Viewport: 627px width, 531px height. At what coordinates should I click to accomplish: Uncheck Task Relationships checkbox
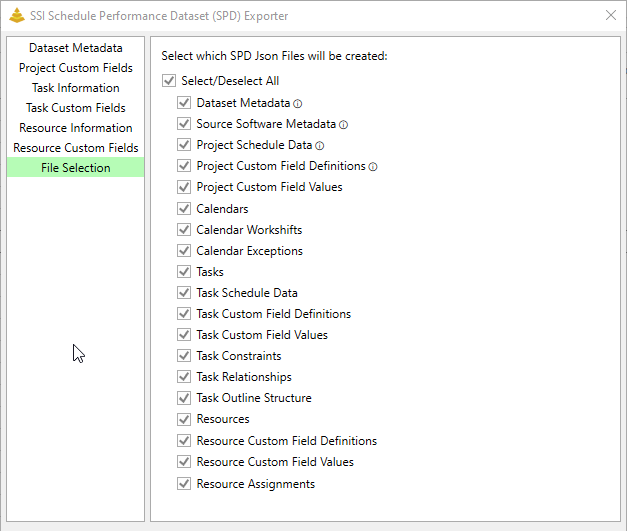[x=184, y=377]
